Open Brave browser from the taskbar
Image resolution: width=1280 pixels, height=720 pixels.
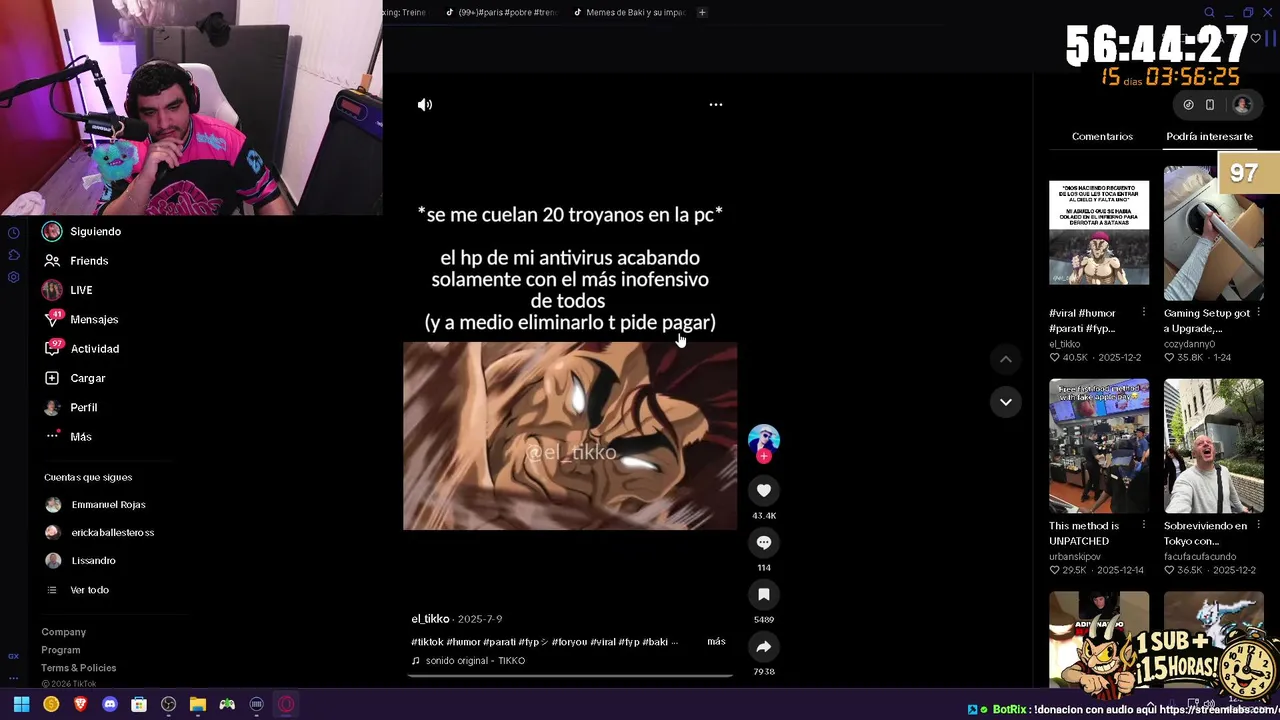pos(81,704)
